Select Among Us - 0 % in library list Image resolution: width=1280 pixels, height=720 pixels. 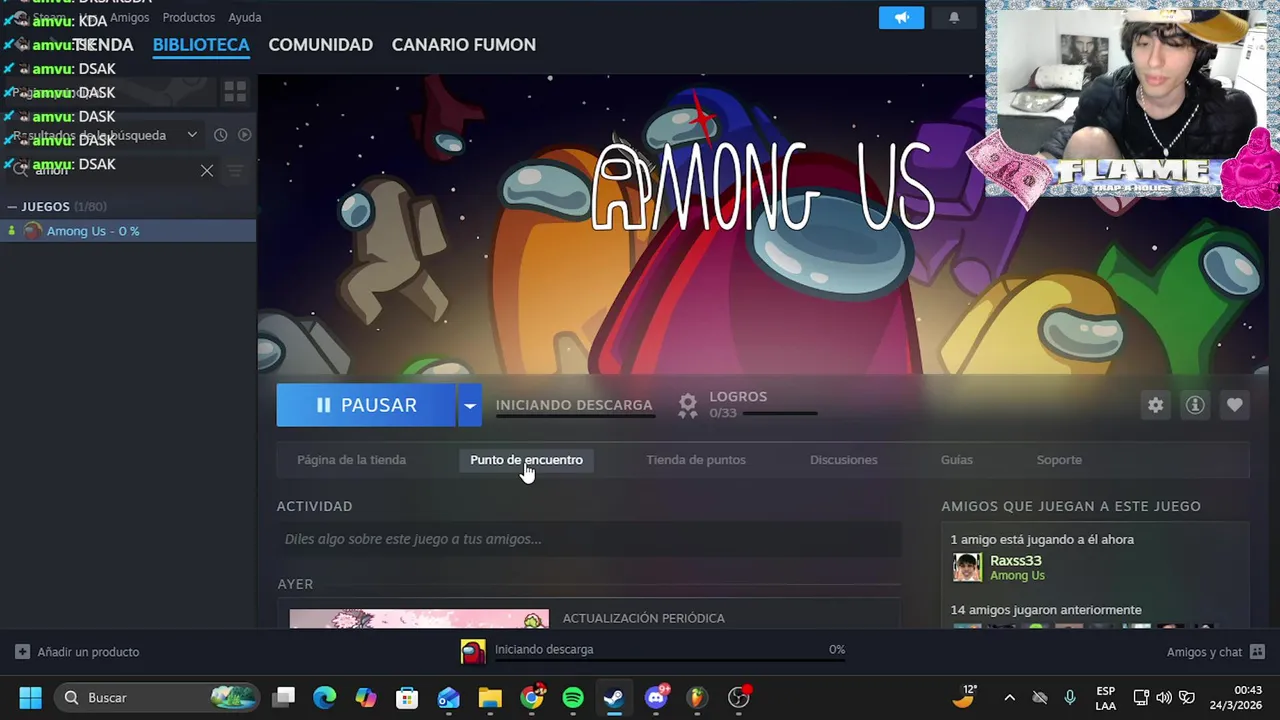(128, 231)
